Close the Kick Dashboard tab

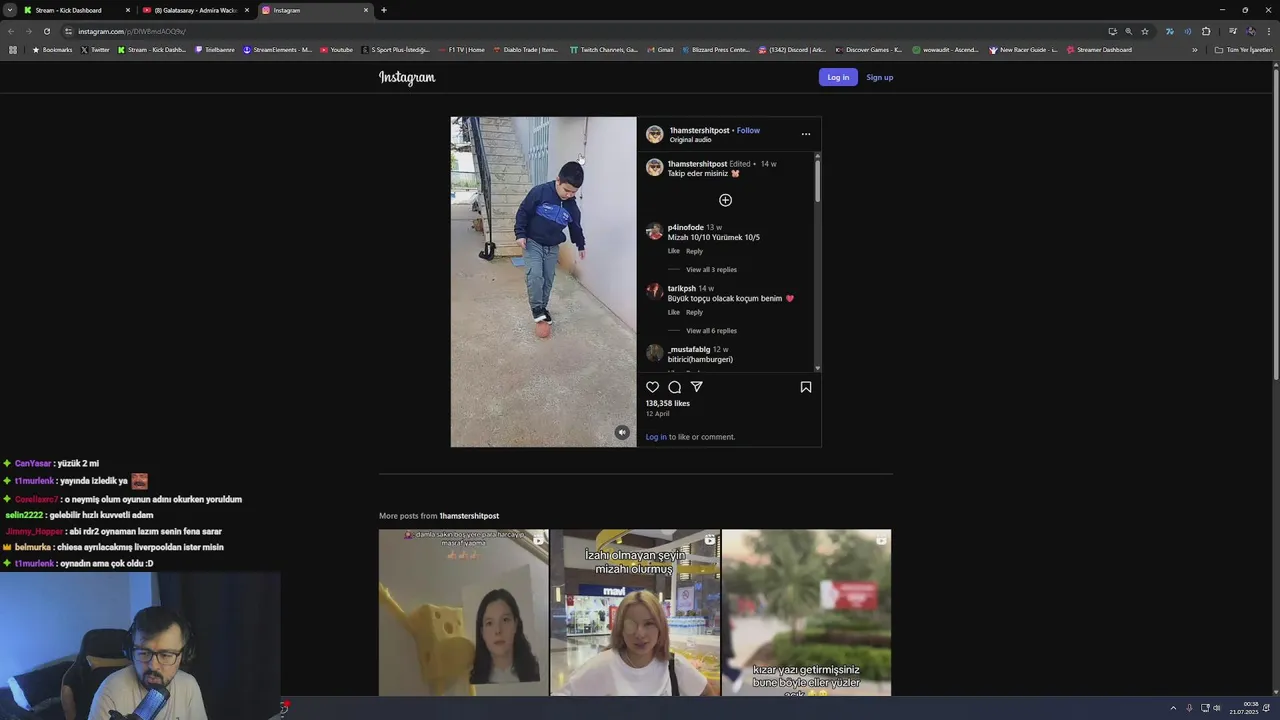point(128,10)
